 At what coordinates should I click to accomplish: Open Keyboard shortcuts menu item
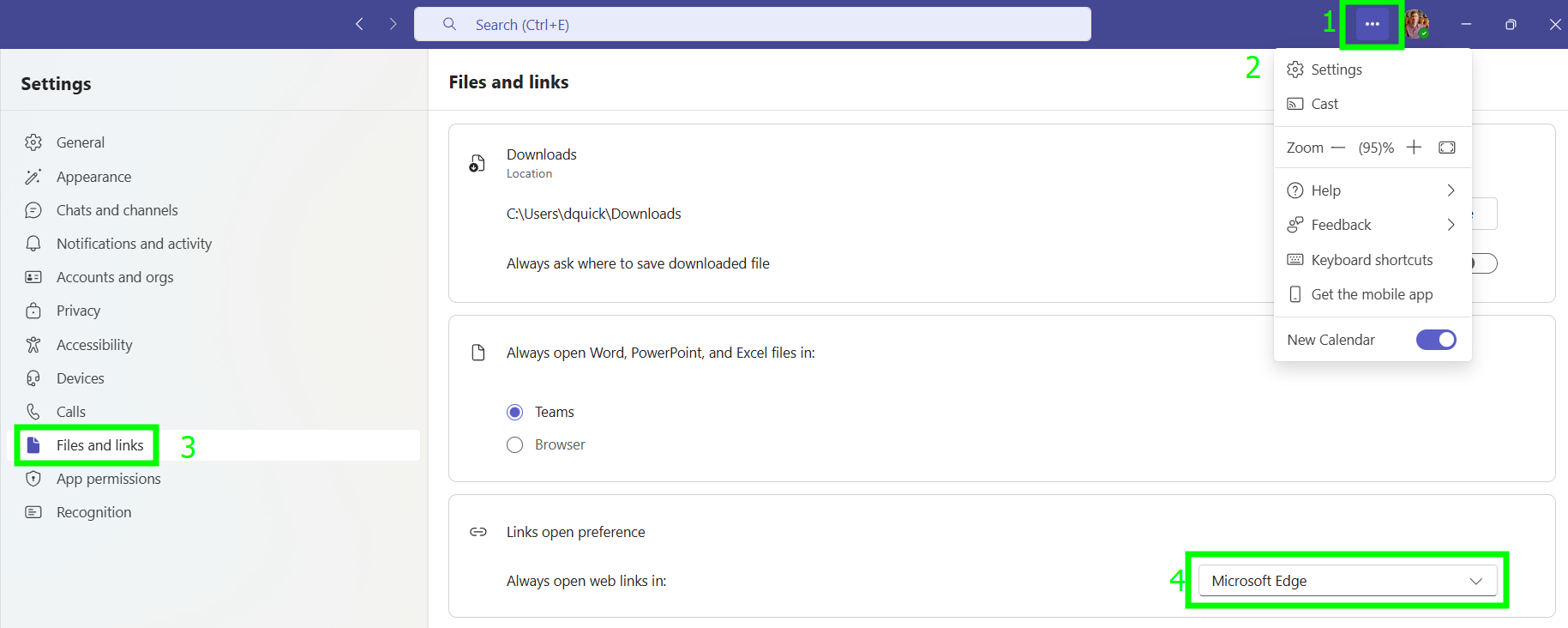tap(1372, 260)
